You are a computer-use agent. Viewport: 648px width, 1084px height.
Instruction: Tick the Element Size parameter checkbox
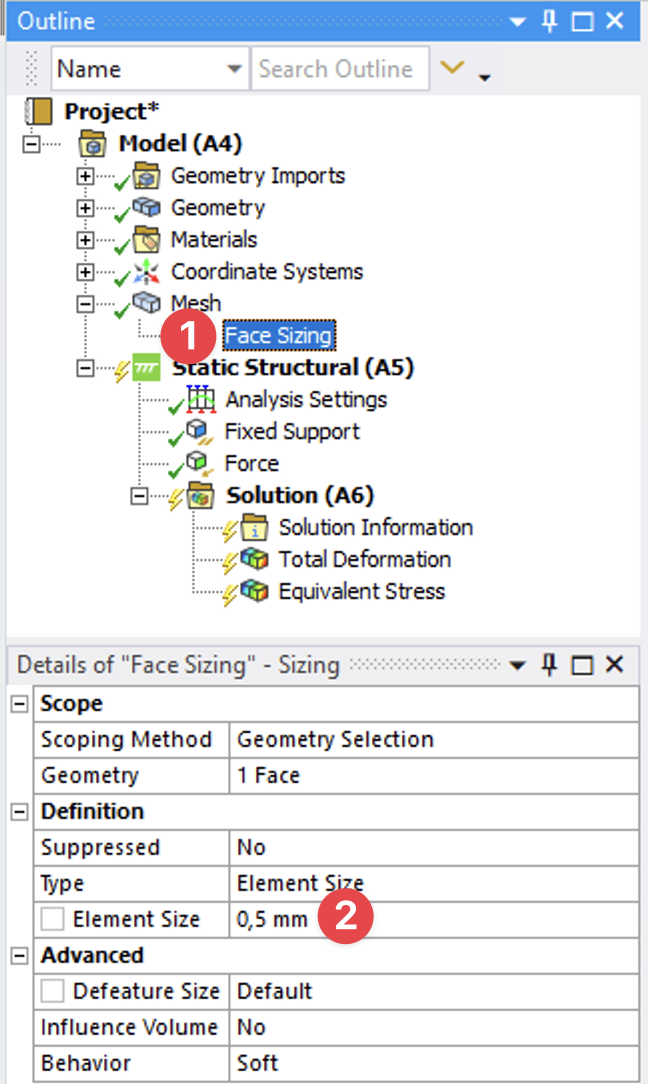tap(55, 920)
